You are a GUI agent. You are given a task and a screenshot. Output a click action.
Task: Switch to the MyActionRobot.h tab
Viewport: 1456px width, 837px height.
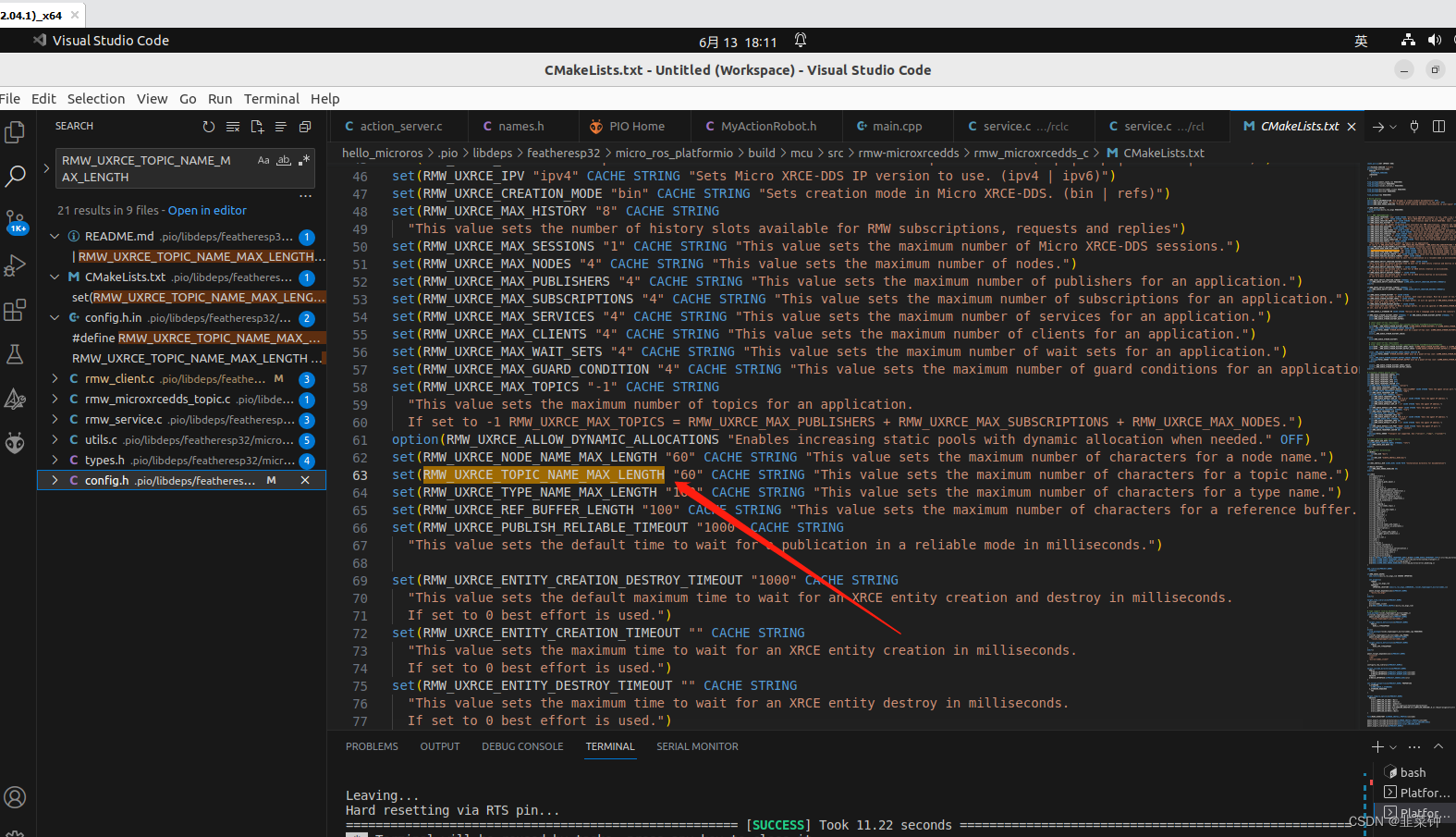click(768, 127)
